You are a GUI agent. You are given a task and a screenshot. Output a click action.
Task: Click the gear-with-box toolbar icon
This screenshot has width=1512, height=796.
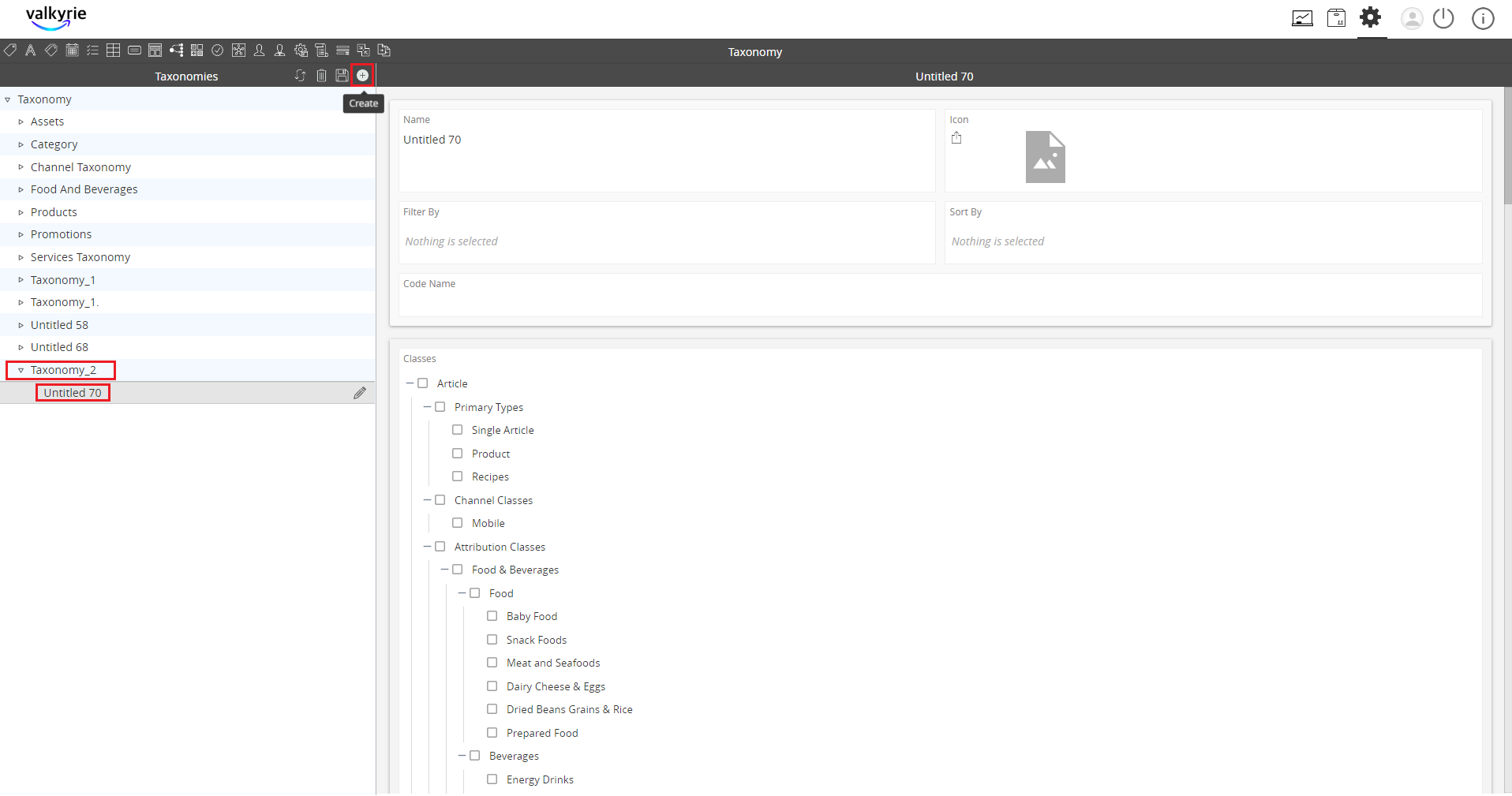301,50
